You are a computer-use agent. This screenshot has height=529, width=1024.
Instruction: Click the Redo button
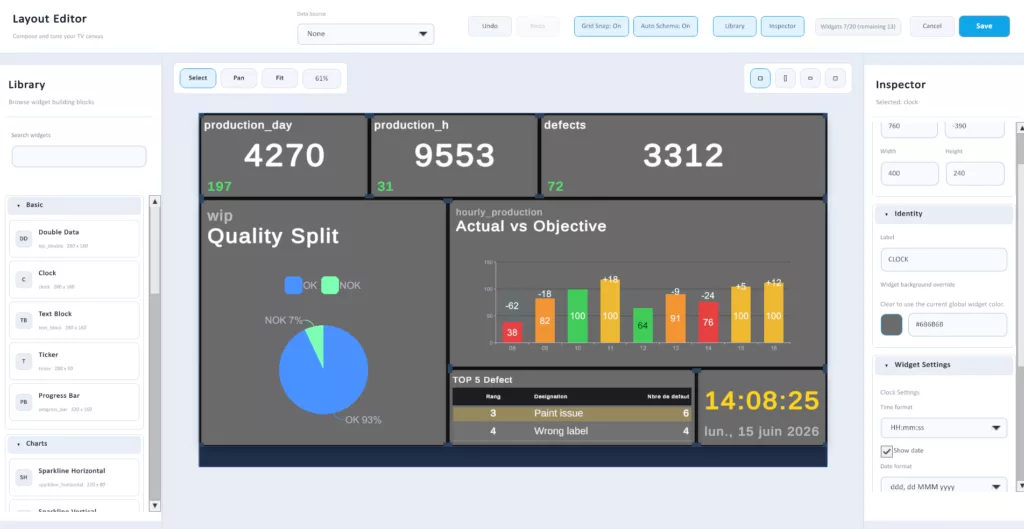537,26
